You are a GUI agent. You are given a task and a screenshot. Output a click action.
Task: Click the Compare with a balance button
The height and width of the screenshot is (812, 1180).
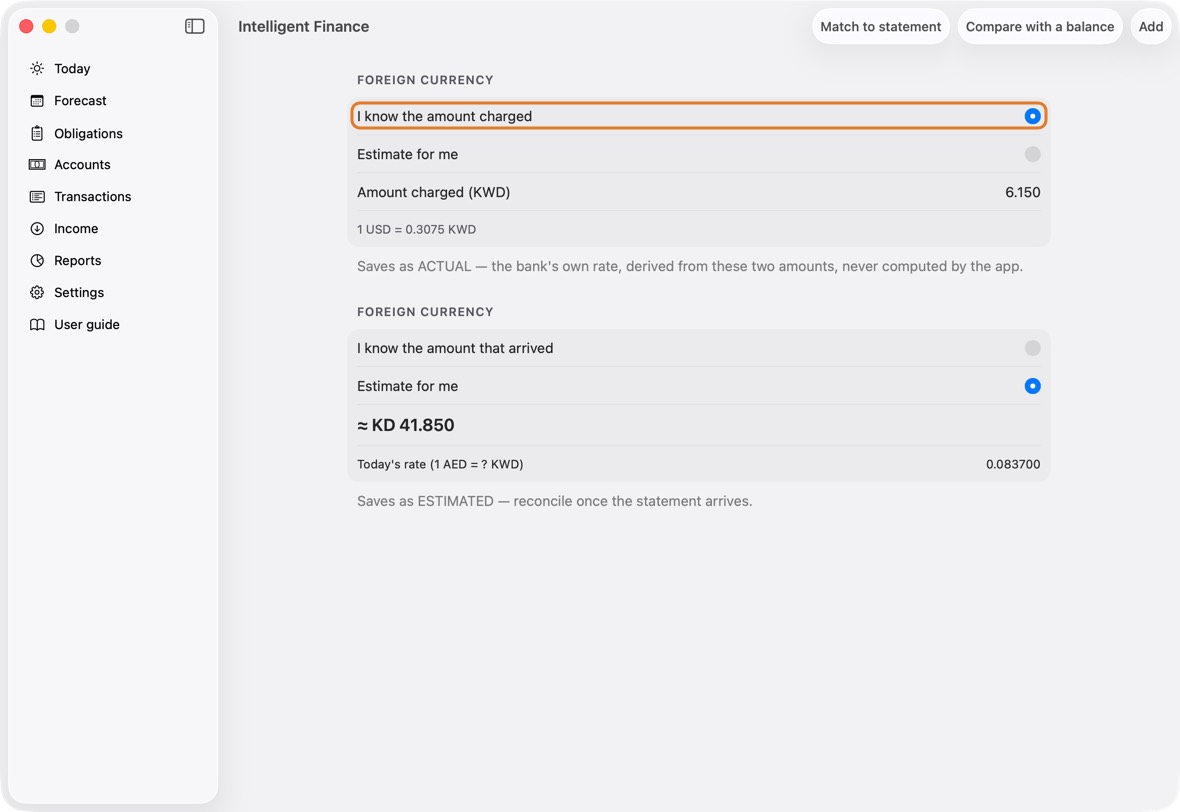click(1040, 26)
